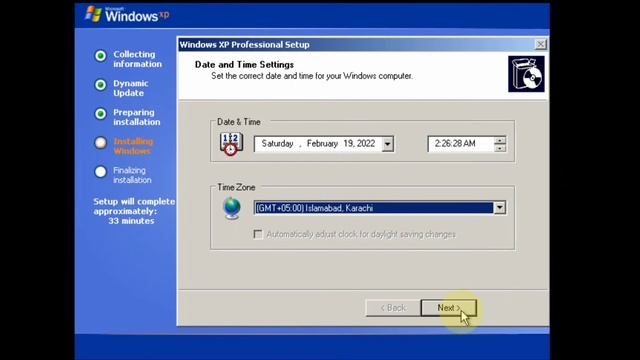Viewport: 640px width, 360px height.
Task: Click the disabled Back button
Action: click(393, 308)
